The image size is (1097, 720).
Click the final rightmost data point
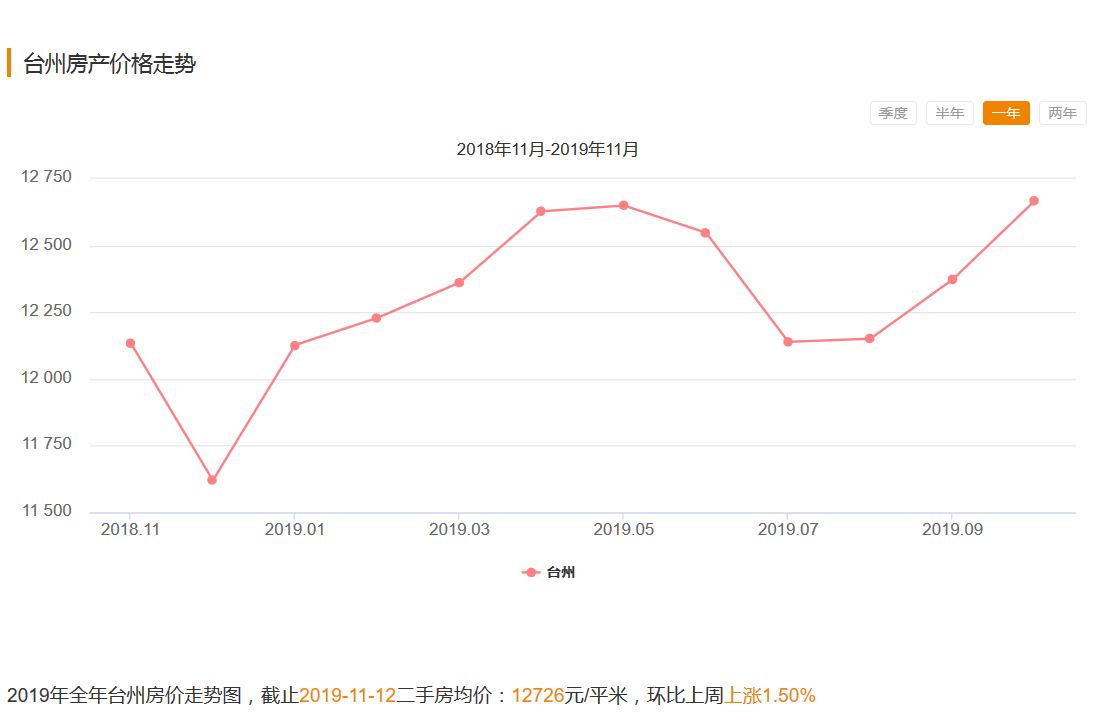1034,201
